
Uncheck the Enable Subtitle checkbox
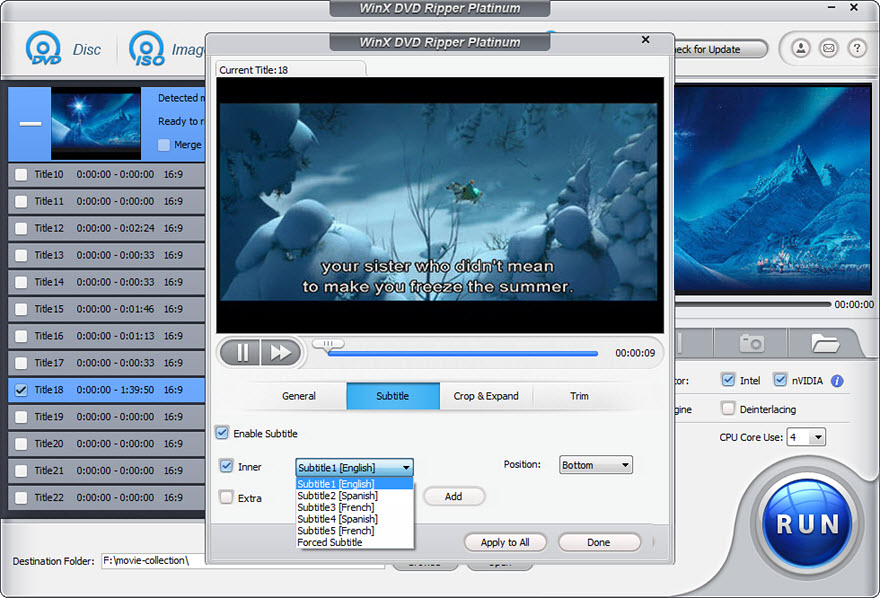tap(222, 433)
